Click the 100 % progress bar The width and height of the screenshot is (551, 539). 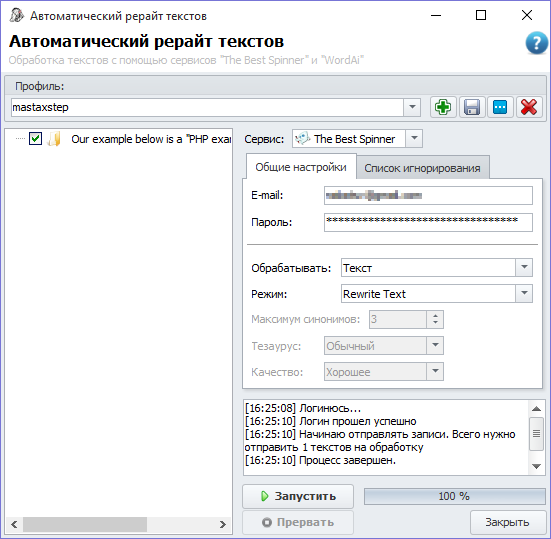(x=454, y=496)
